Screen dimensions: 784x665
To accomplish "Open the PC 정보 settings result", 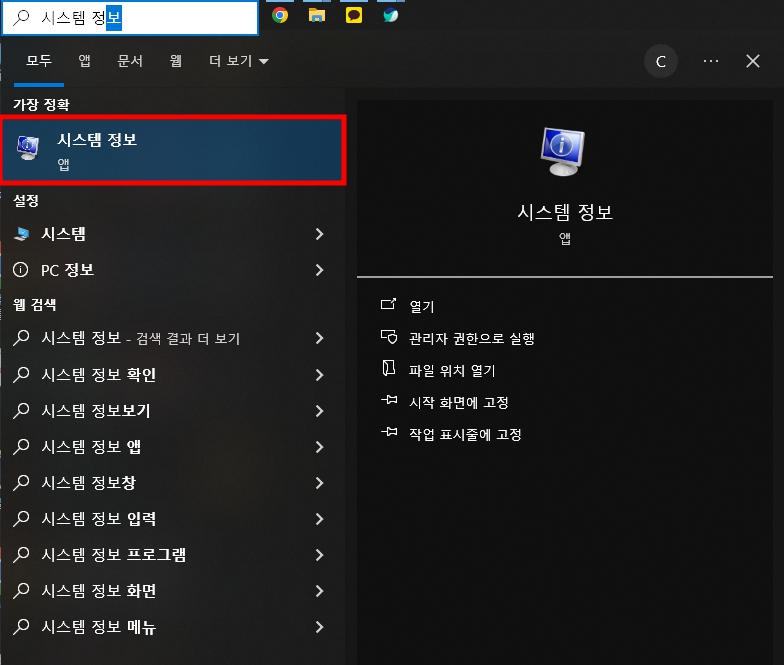I will pyautogui.click(x=170, y=270).
